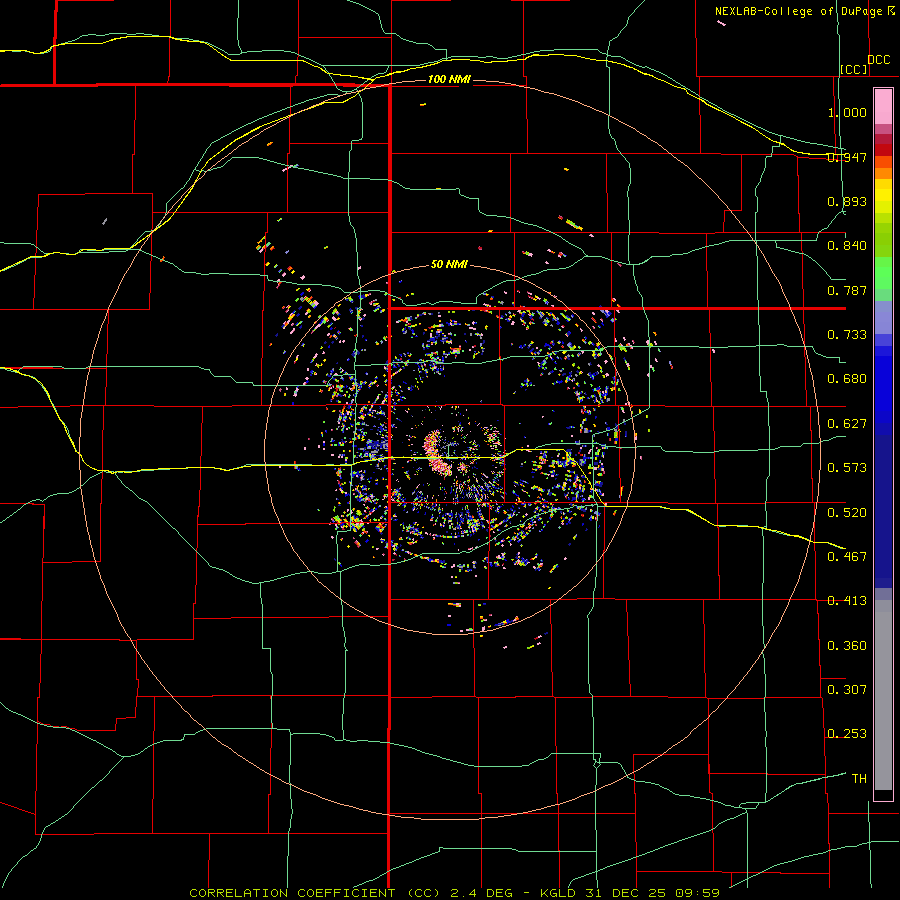
Task: Pick the lavender color bar segment
Action: click(x=883, y=317)
